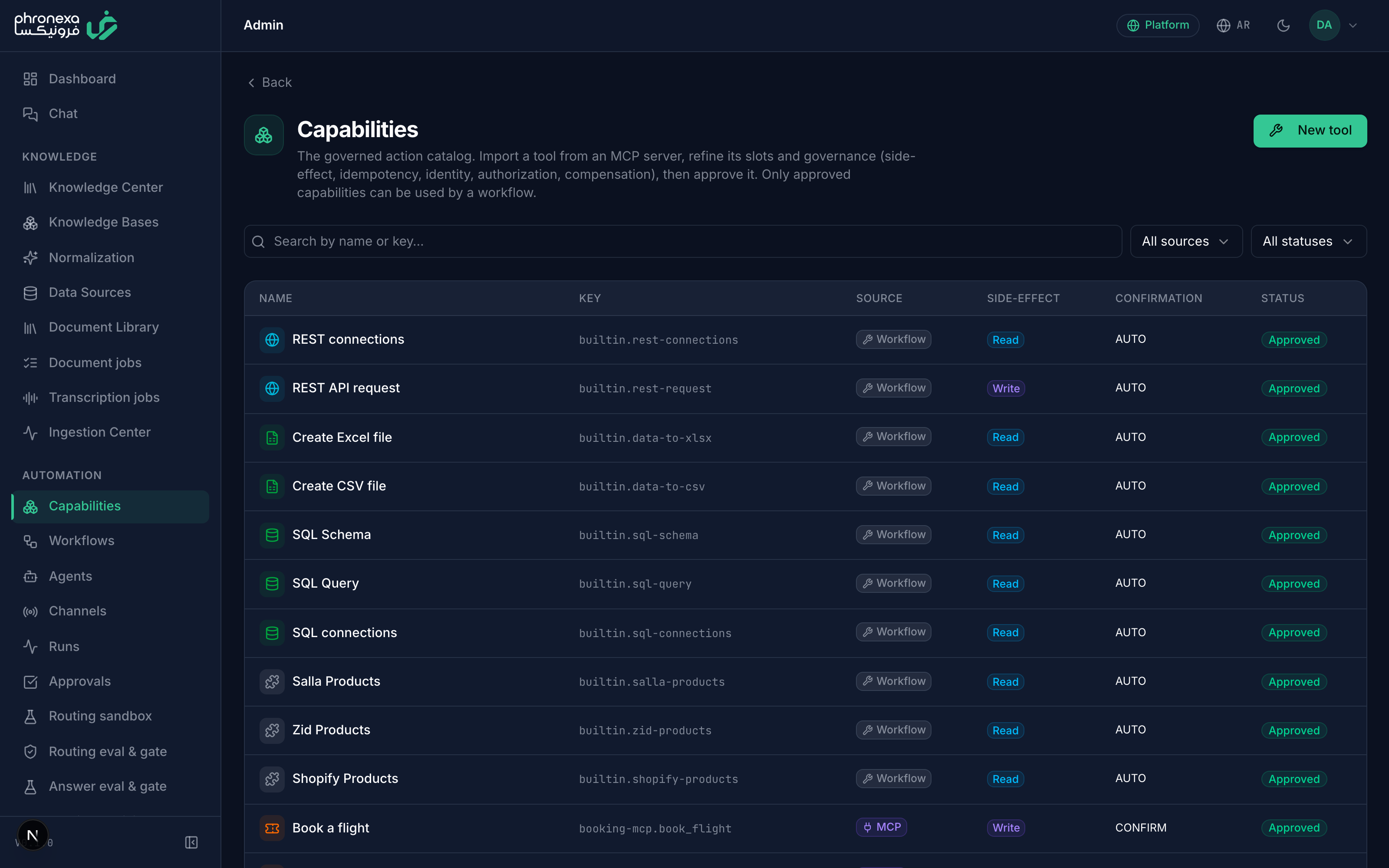Click Capabilities heading icon

pos(263,135)
